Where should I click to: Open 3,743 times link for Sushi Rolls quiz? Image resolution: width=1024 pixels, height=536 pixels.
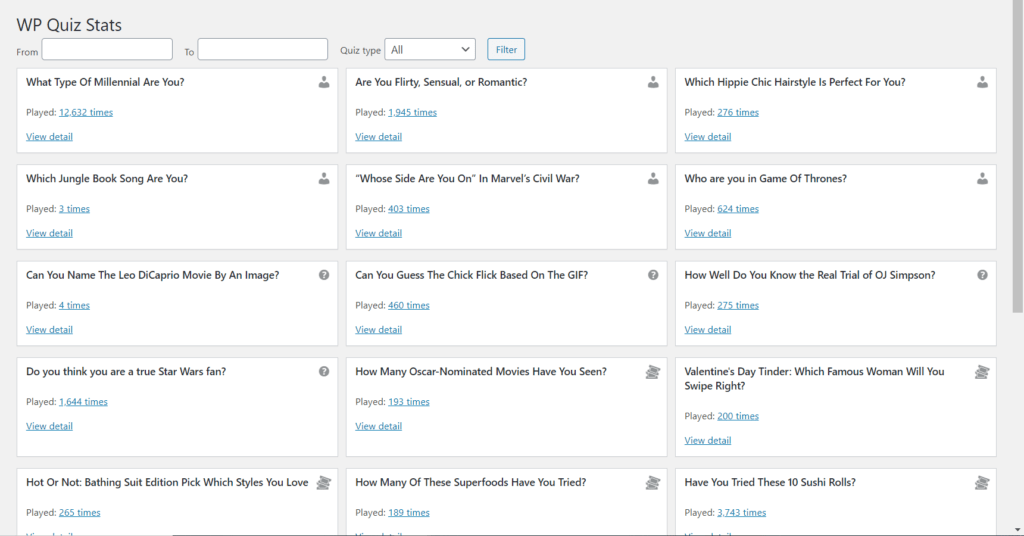741,513
